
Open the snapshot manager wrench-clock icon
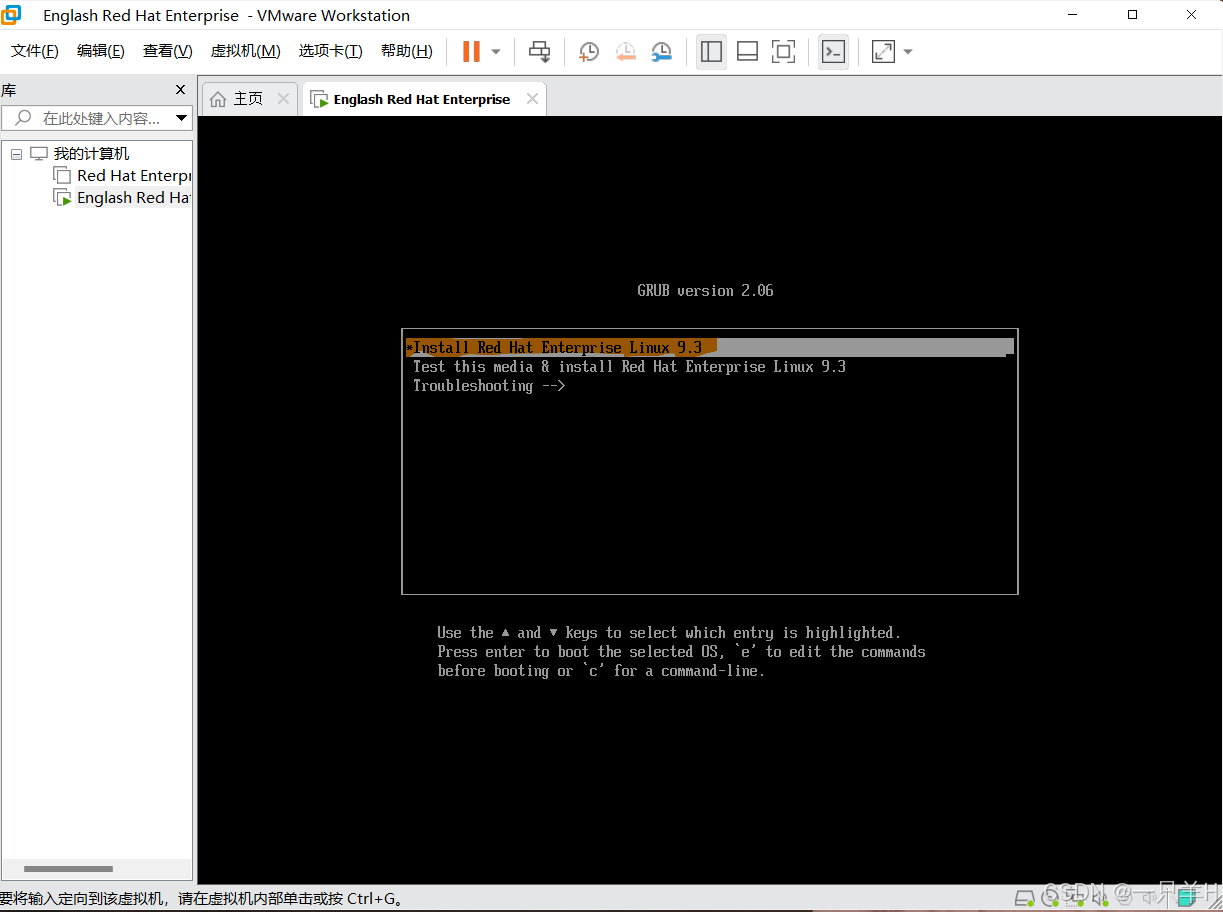662,51
